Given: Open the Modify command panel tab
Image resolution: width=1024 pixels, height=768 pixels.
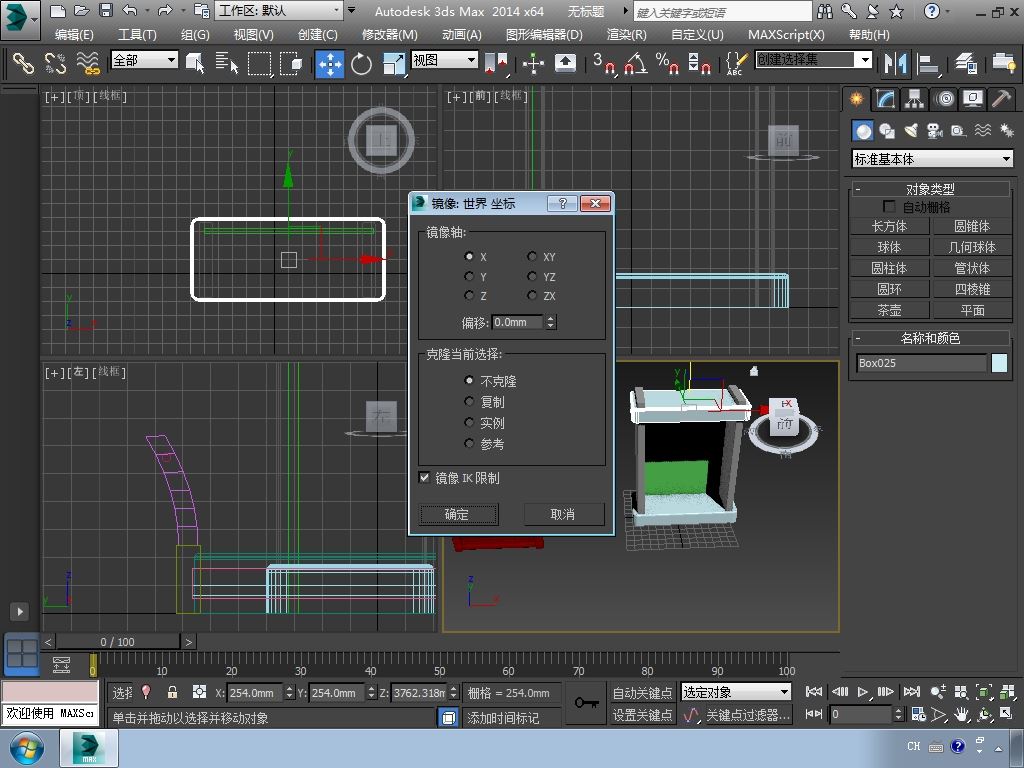Looking at the screenshot, I should [x=885, y=99].
